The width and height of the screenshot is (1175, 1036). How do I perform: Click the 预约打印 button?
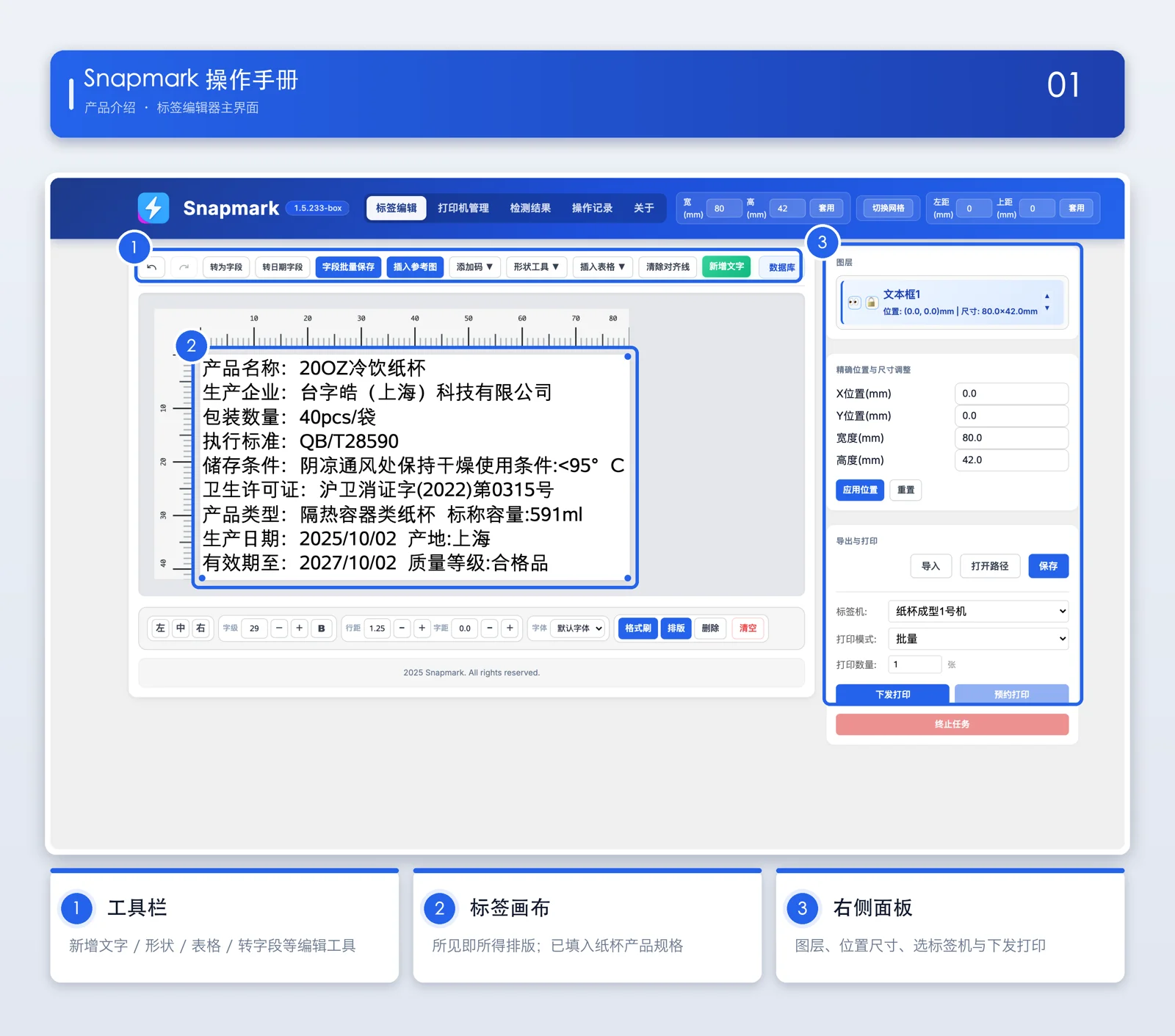(x=1011, y=694)
